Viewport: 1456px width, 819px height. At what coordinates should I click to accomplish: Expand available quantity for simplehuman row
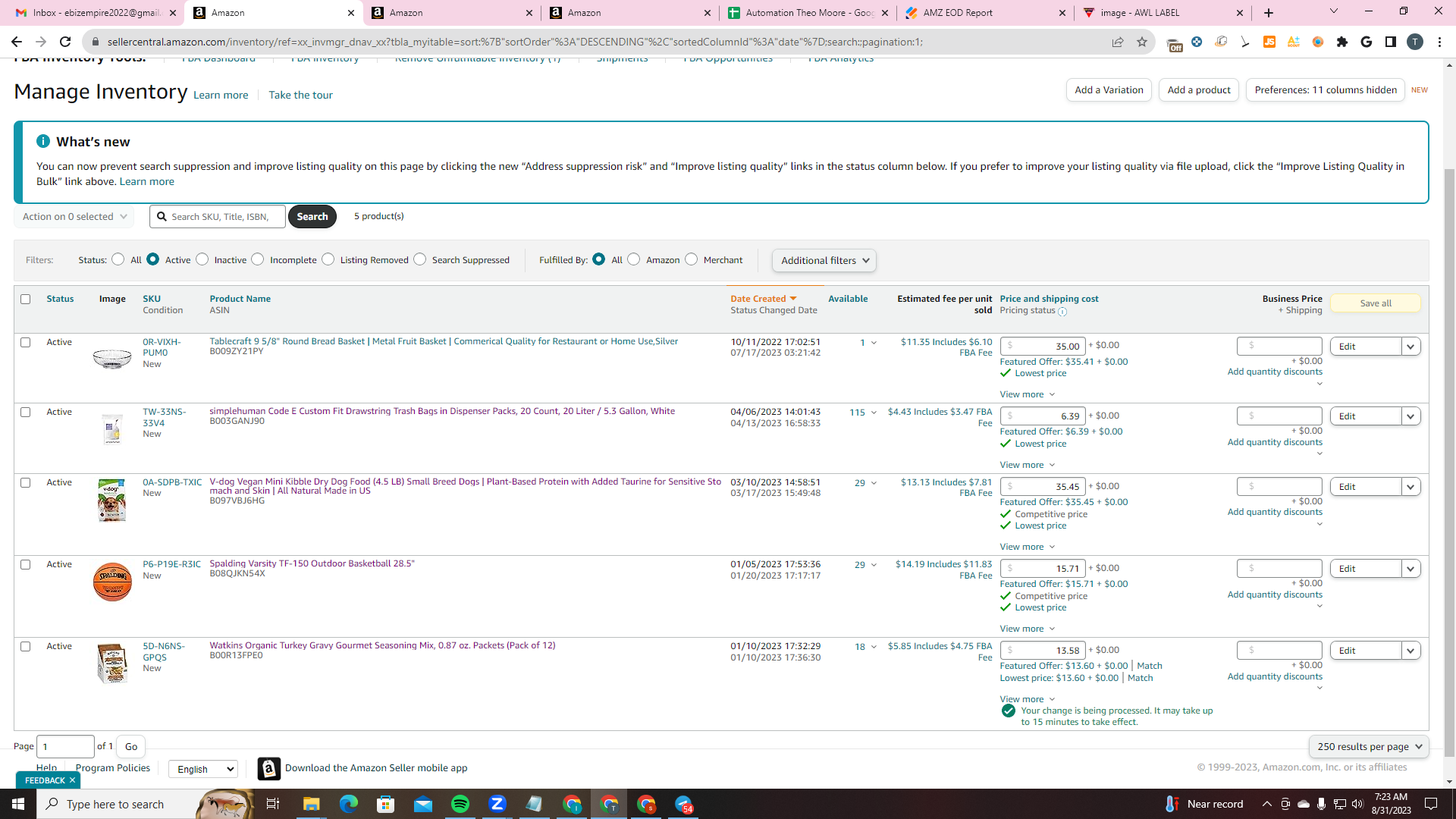(x=874, y=413)
